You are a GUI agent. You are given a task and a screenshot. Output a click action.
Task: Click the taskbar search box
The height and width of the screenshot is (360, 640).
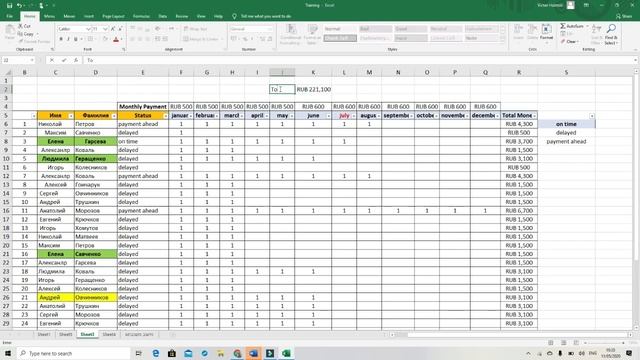(x=73, y=353)
